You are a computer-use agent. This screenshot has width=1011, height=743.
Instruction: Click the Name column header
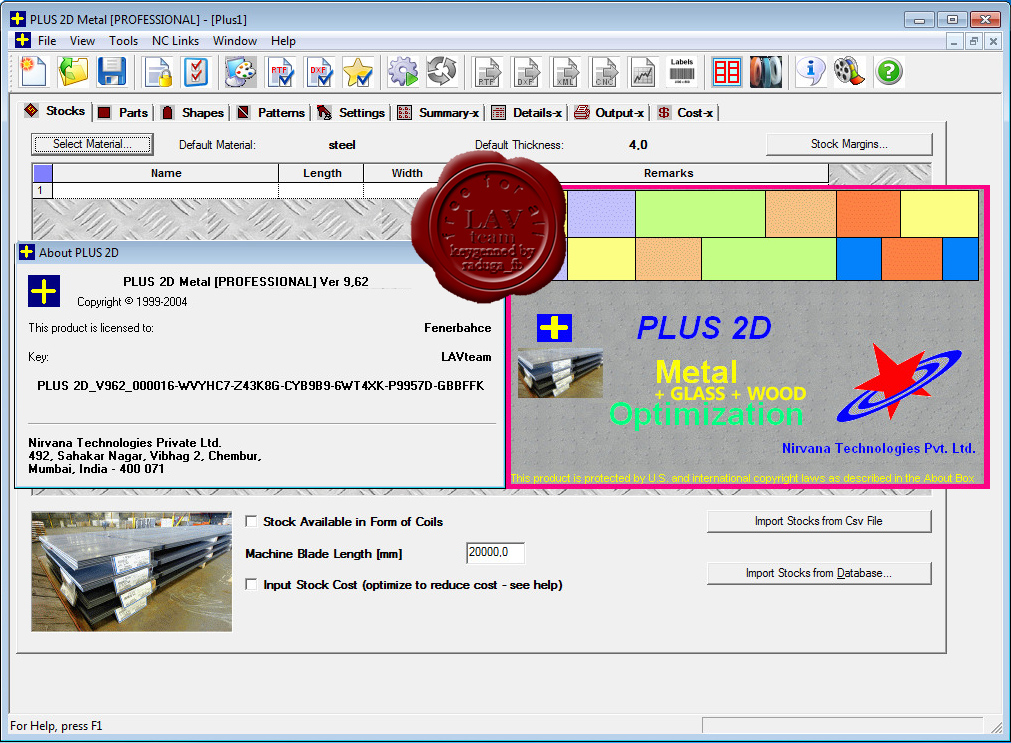pos(166,173)
